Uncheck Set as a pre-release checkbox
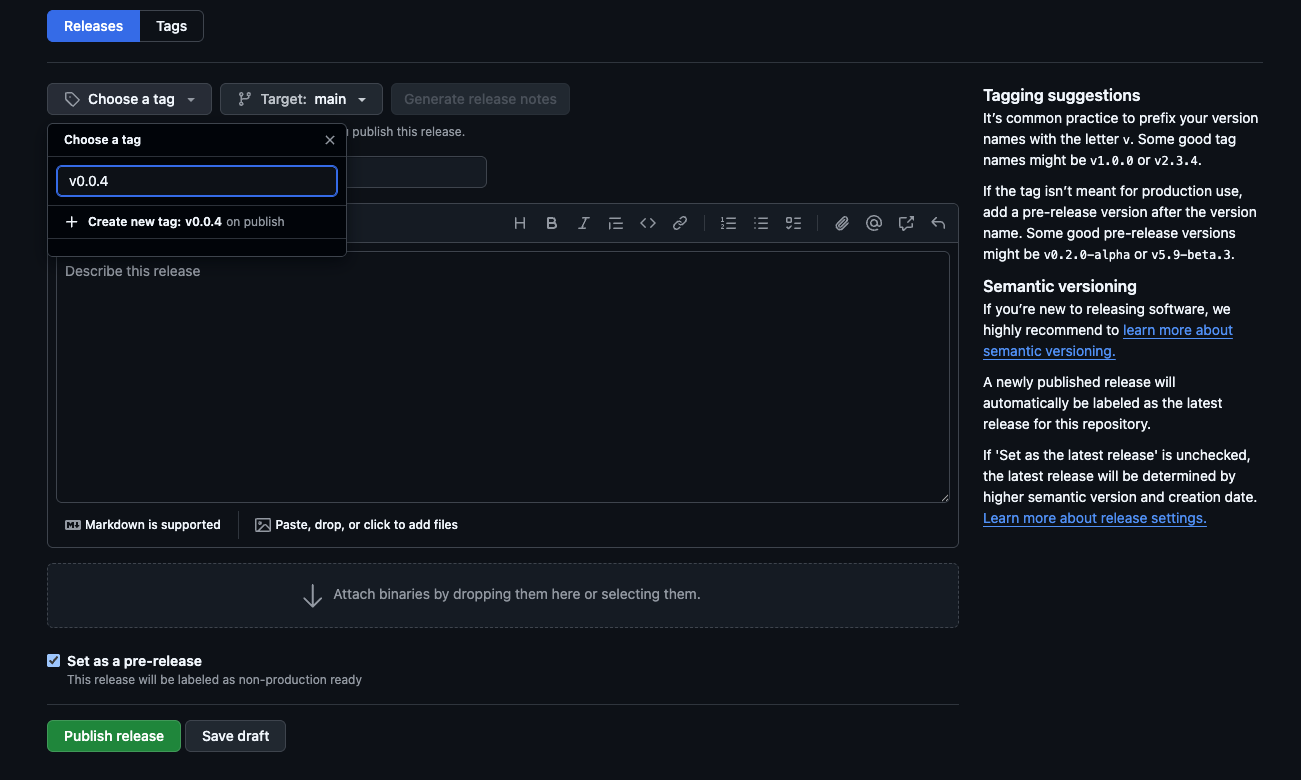 tap(54, 661)
